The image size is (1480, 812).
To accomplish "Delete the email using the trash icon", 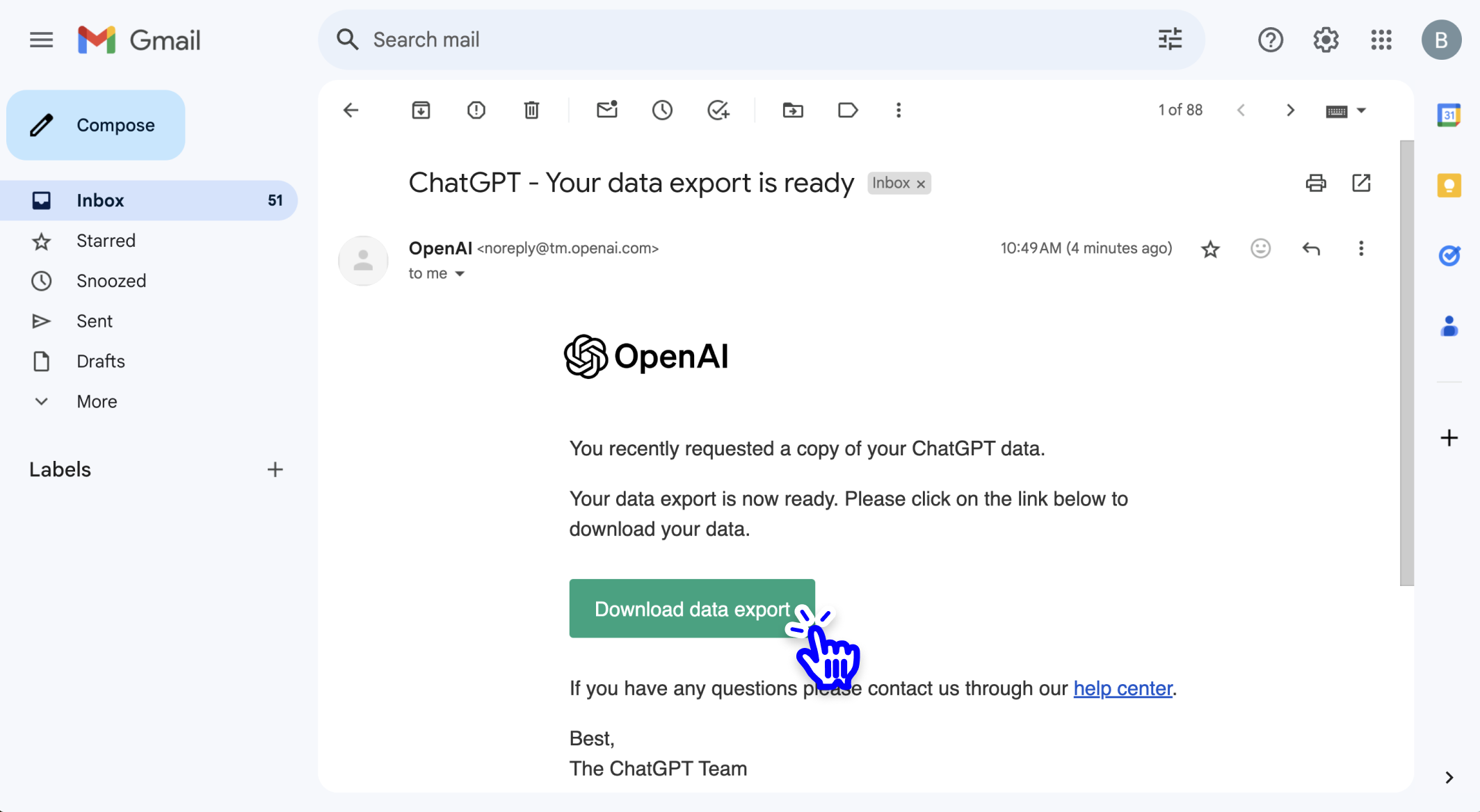I will point(531,110).
